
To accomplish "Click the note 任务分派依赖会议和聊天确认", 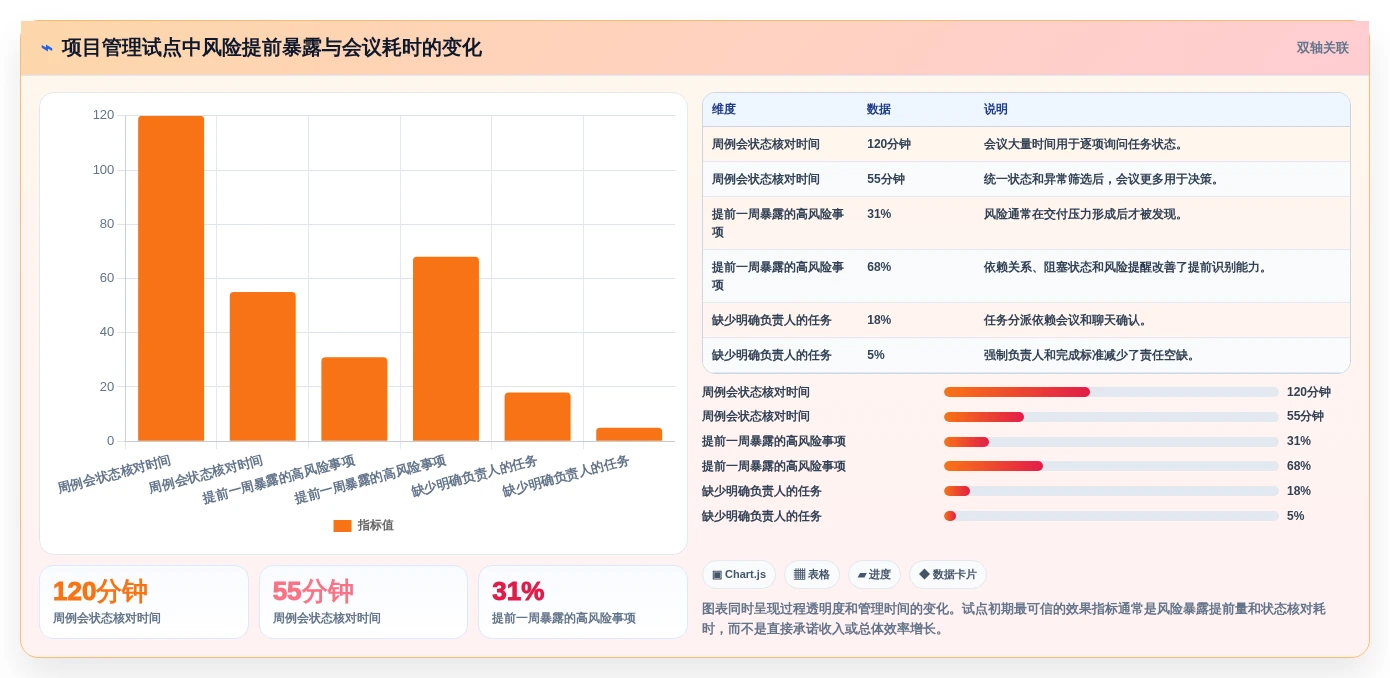I will (1066, 320).
